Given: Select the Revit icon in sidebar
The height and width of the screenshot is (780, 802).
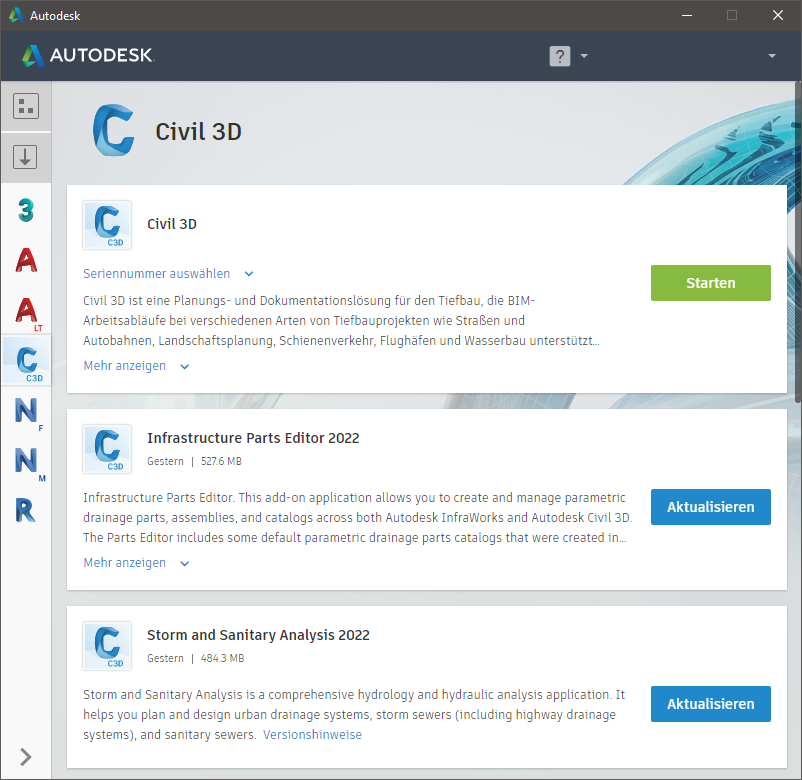Looking at the screenshot, I should [26, 510].
